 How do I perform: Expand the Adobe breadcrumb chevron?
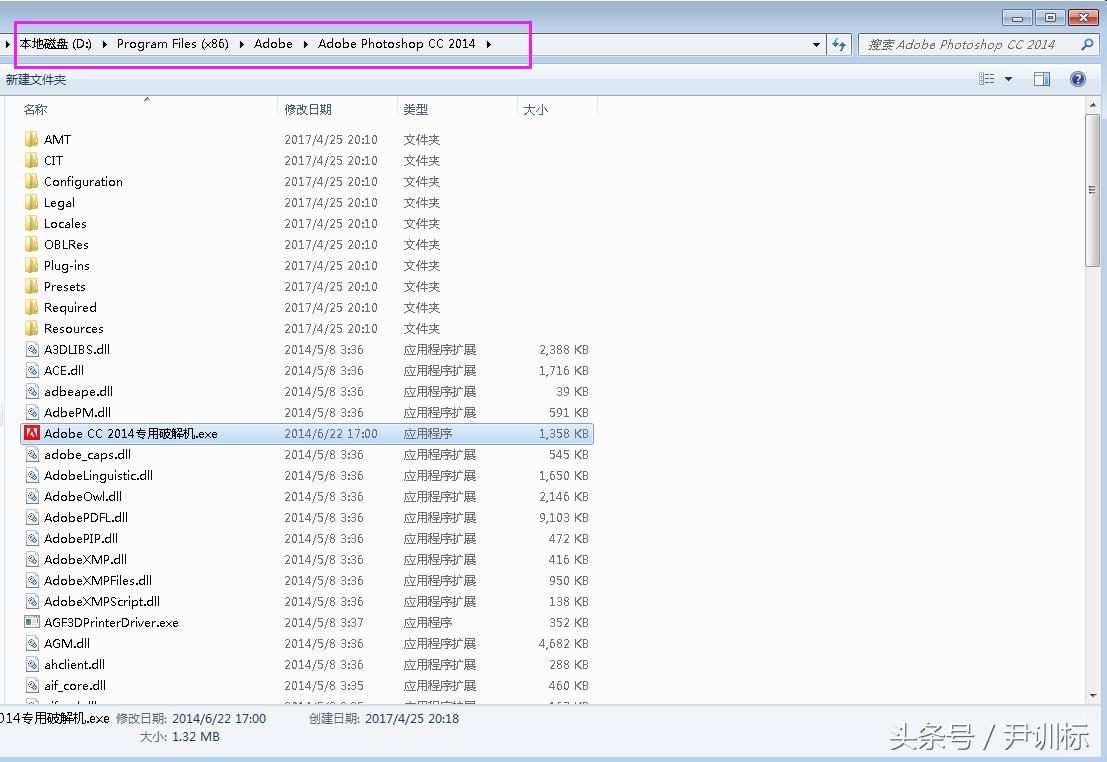304,44
